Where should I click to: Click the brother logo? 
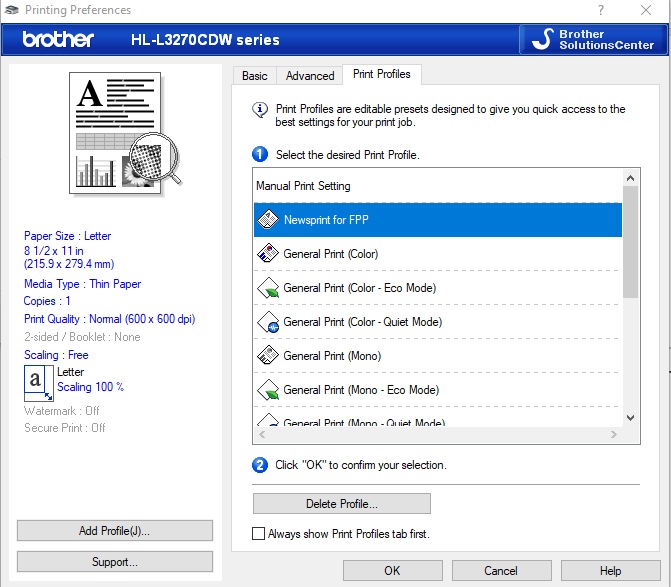[58, 39]
